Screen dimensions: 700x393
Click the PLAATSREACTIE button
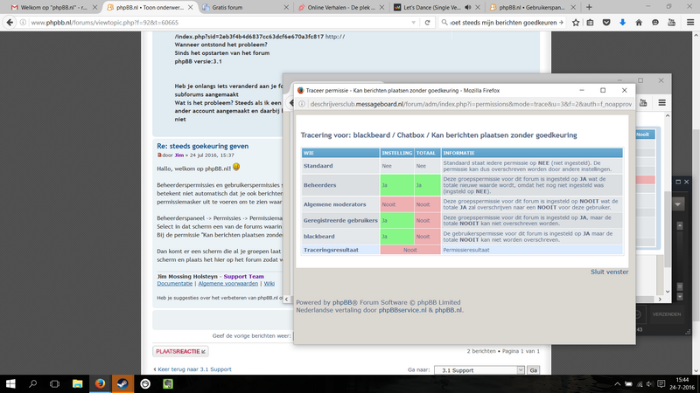coord(180,351)
